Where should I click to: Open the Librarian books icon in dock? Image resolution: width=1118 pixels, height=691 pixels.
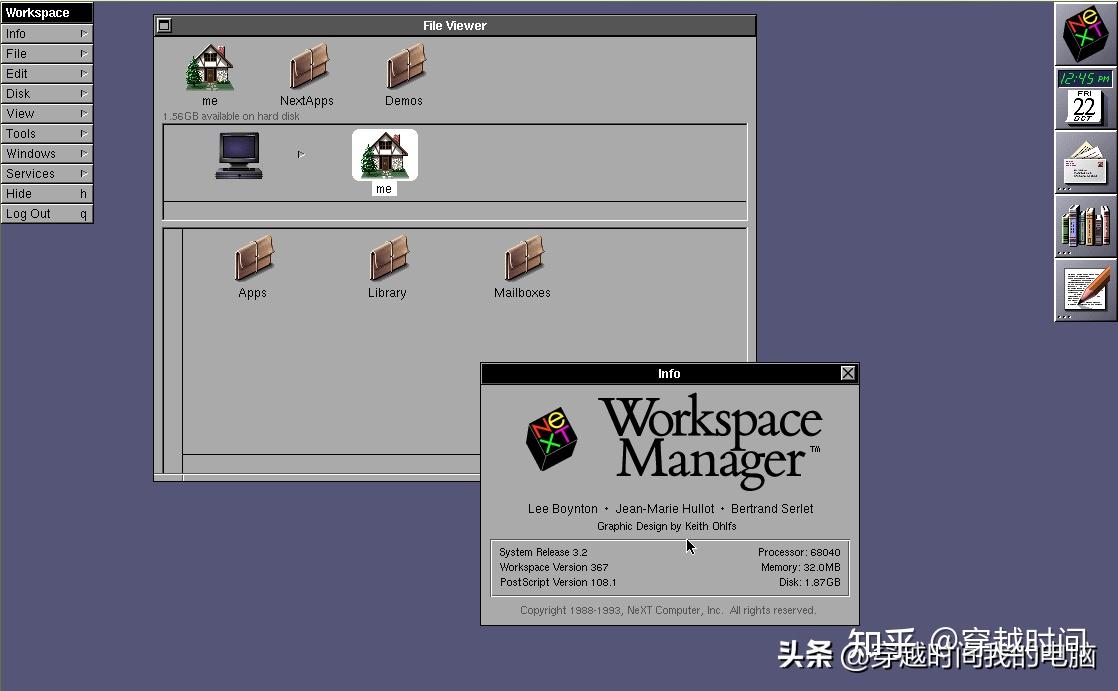[1085, 226]
